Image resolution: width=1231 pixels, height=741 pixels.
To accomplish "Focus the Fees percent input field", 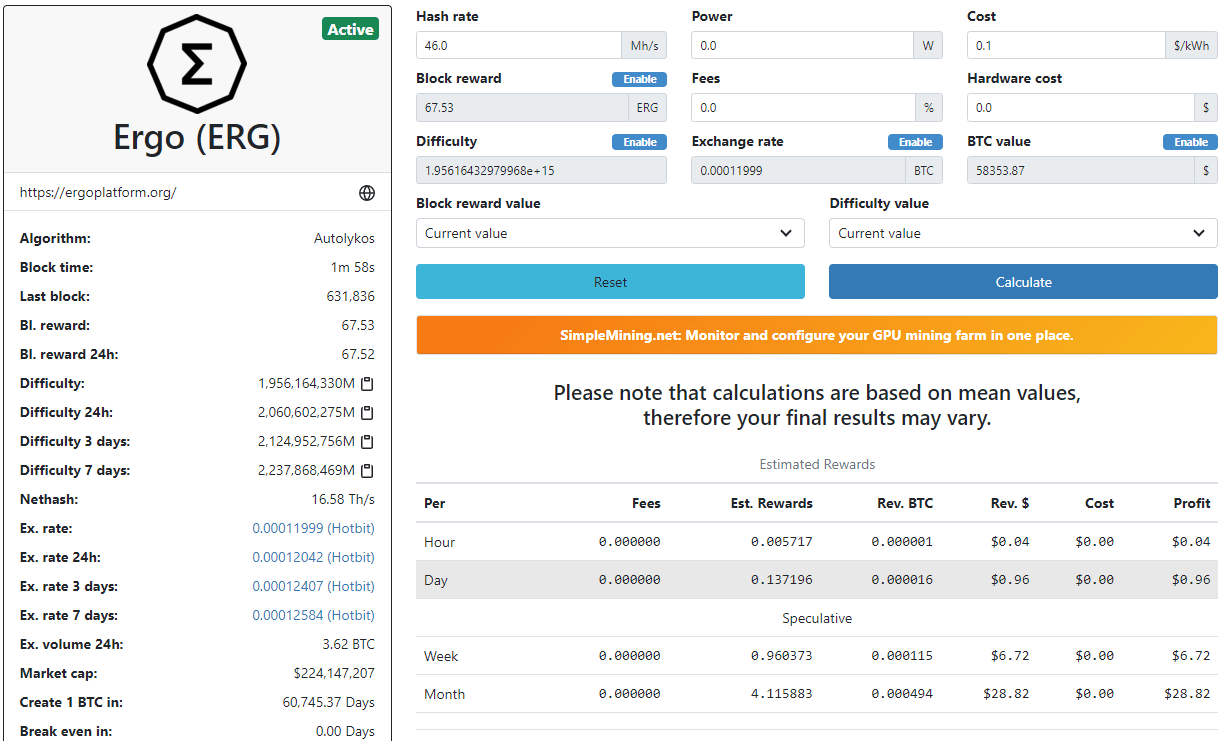I will [803, 107].
